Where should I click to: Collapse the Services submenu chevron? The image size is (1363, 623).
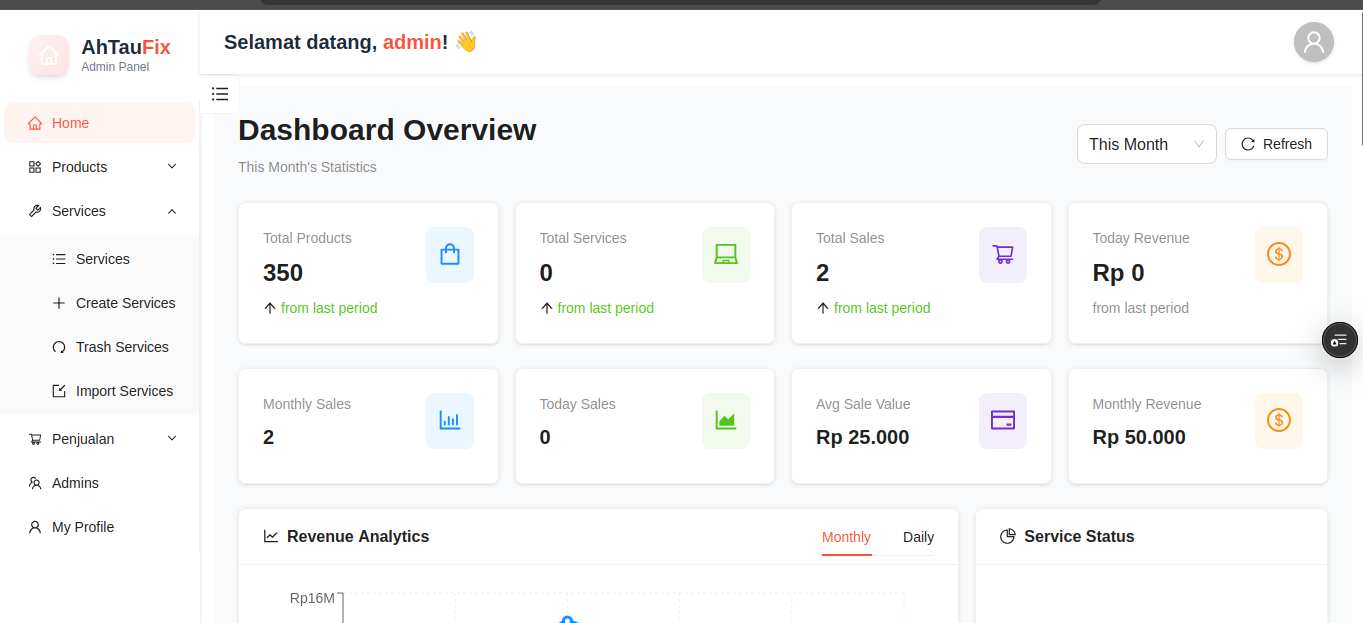tap(172, 211)
